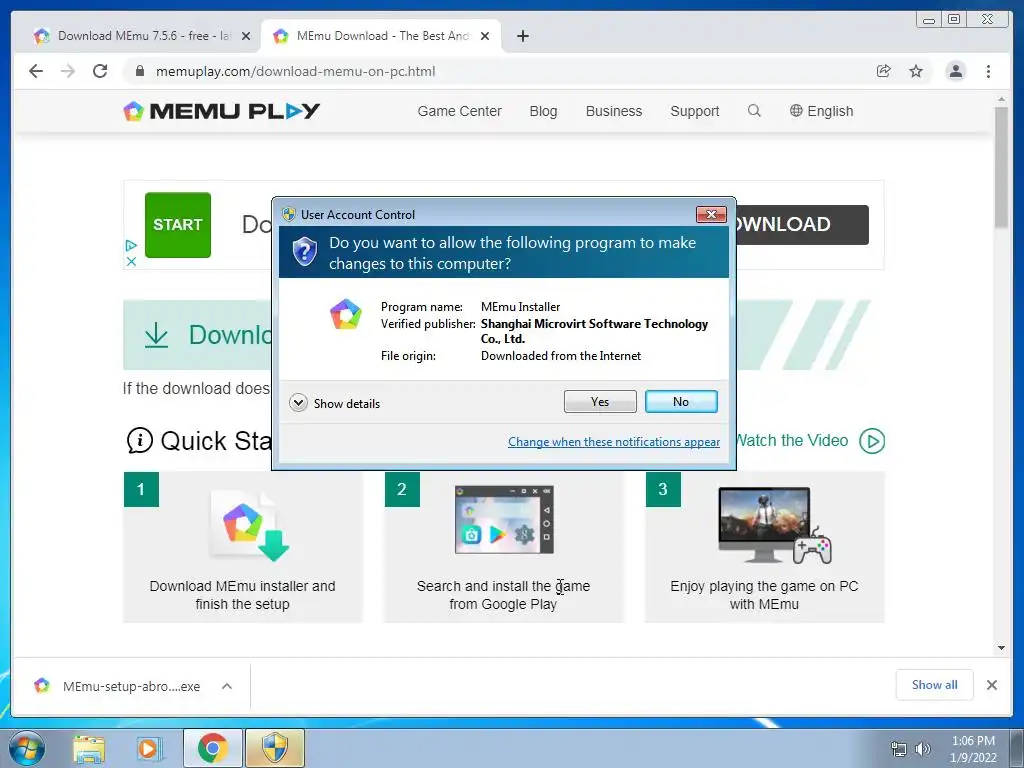
Task: Click the MEmu Installer program icon
Action: [x=345, y=315]
